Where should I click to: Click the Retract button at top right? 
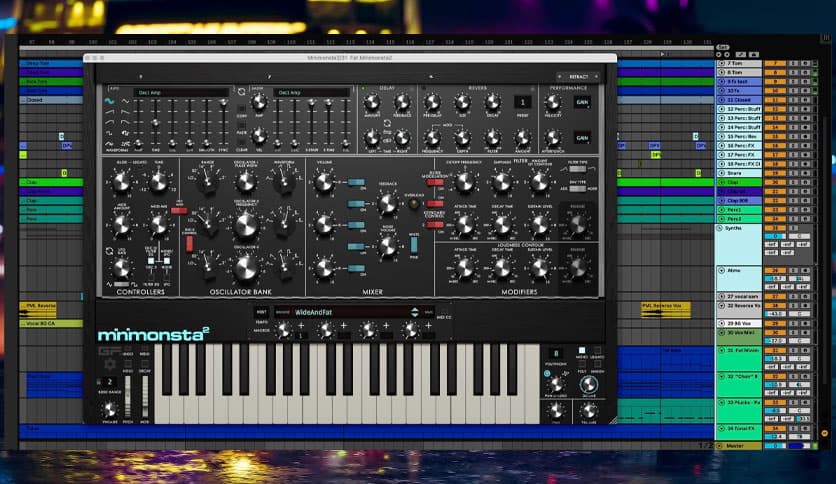tap(578, 77)
